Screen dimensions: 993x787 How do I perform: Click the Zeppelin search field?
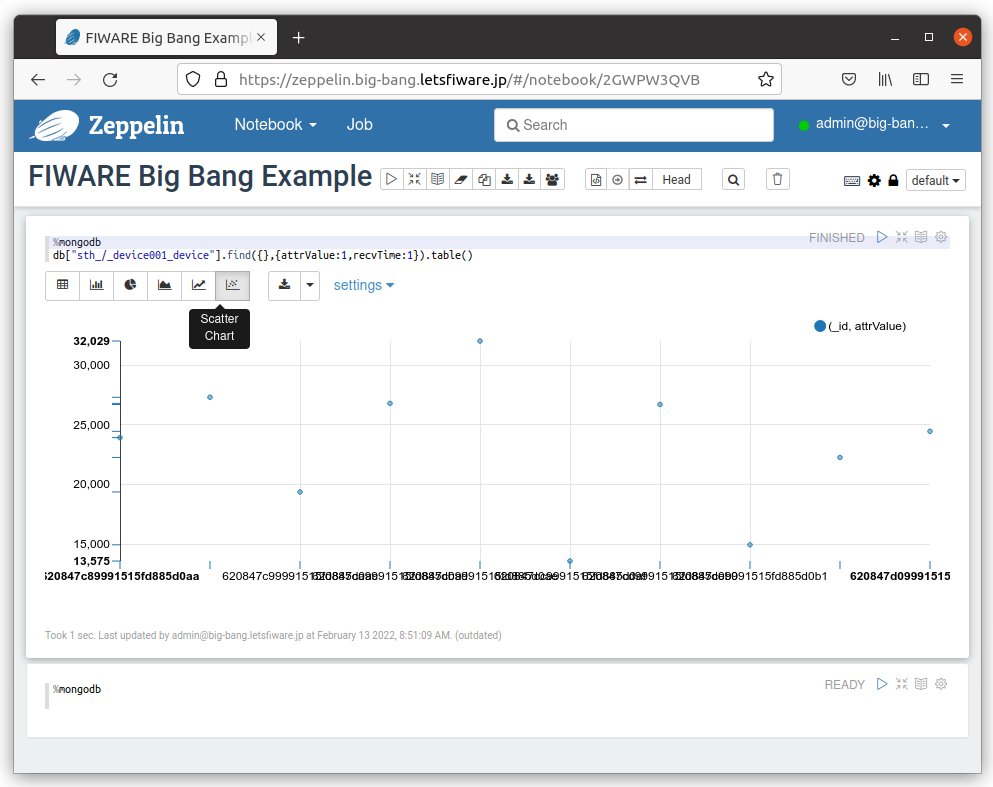click(x=633, y=125)
